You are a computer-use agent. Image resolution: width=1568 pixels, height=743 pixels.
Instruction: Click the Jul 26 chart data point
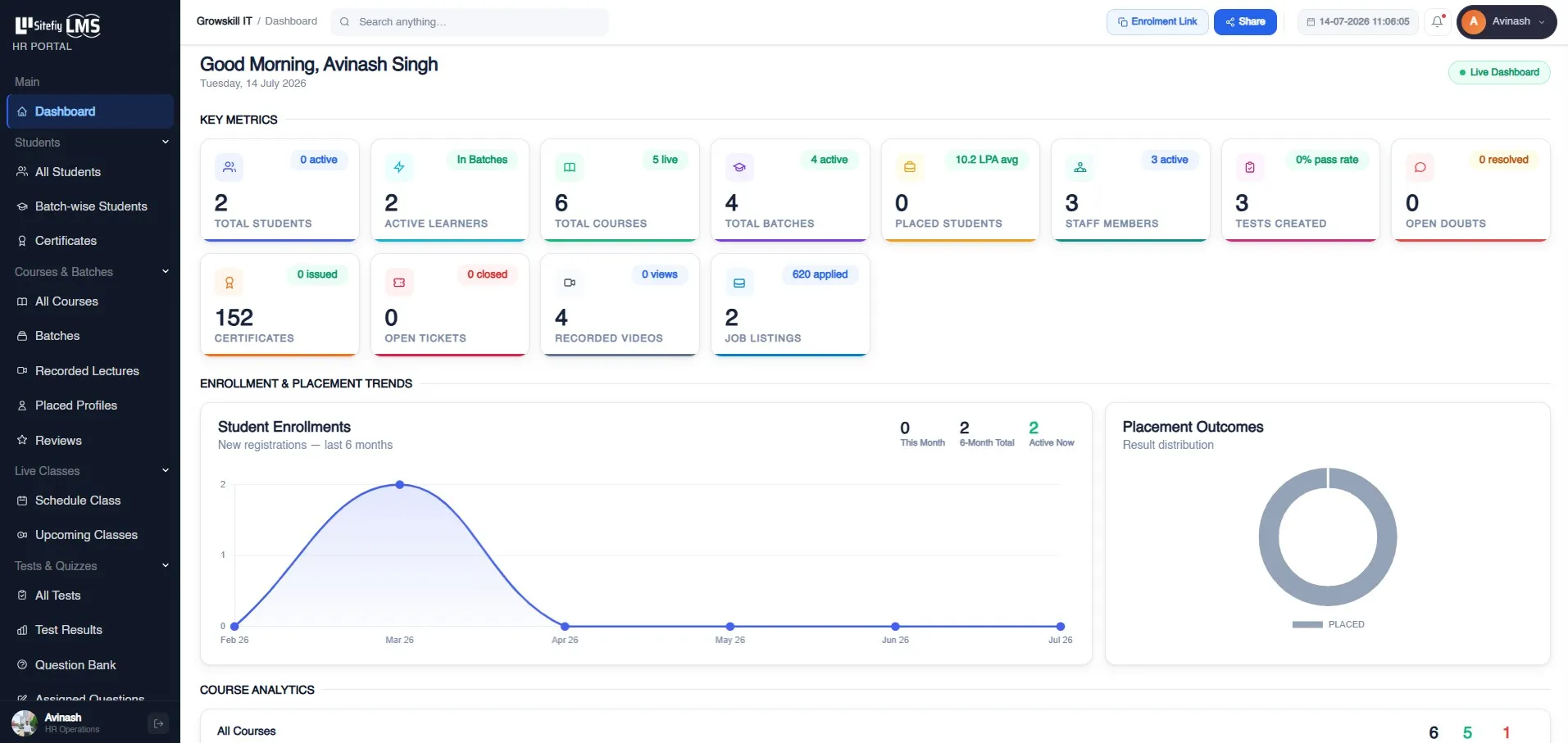coord(1061,627)
